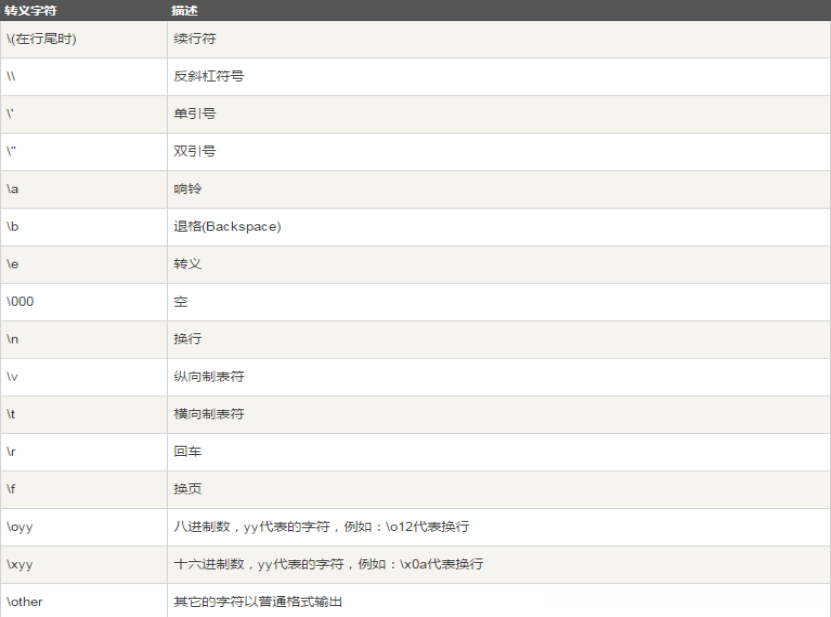Click the '纵向制表符' description
Viewport: 831px width, 617px height.
209,376
